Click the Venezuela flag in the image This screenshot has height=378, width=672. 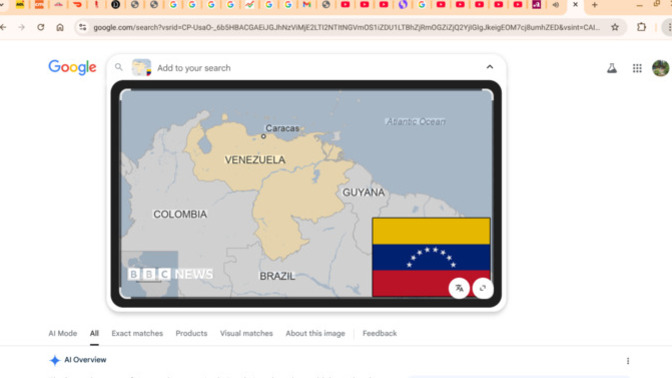tap(431, 257)
